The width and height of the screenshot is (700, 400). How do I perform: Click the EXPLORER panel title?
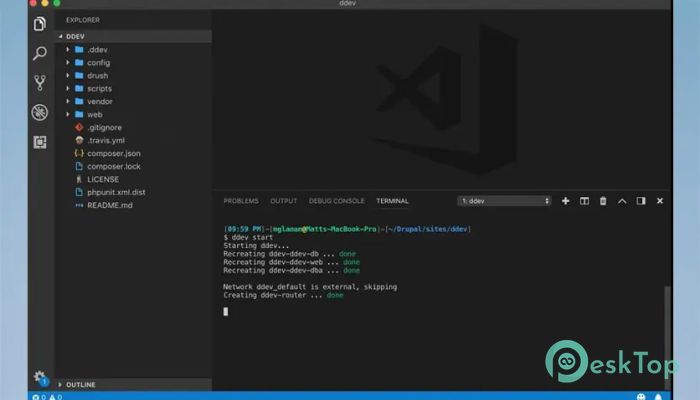[x=83, y=20]
